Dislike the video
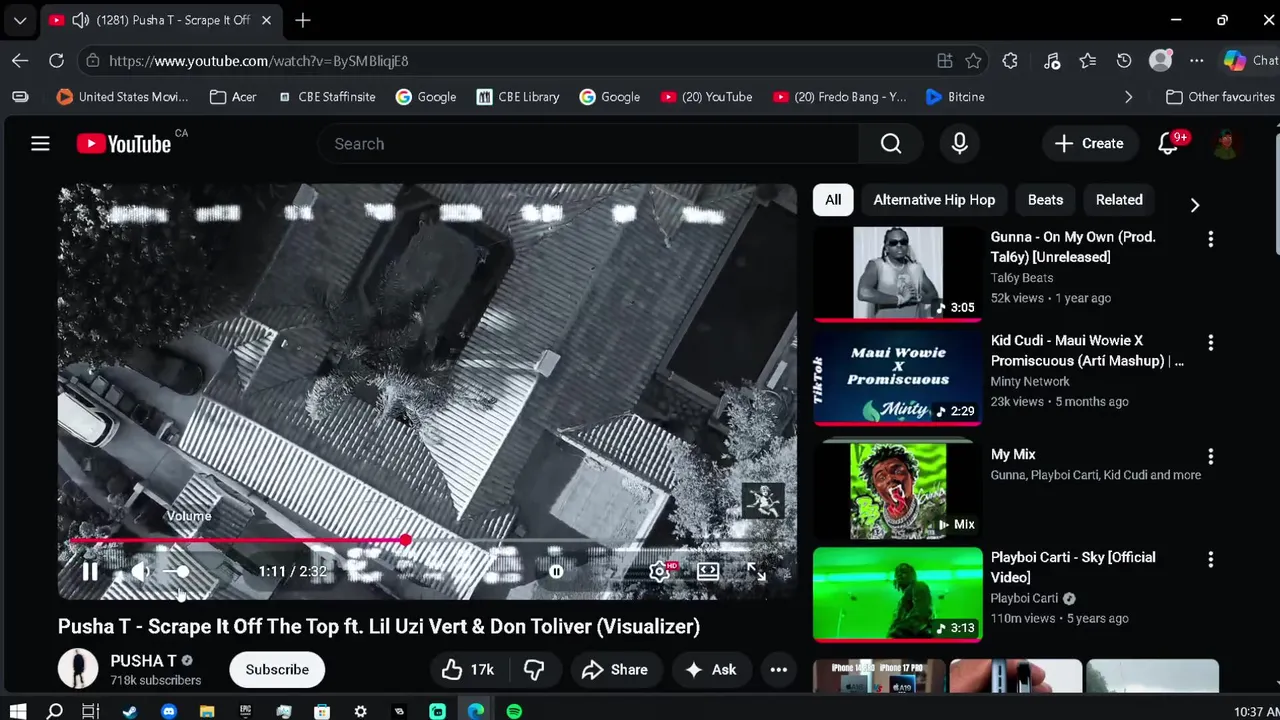 (x=534, y=670)
